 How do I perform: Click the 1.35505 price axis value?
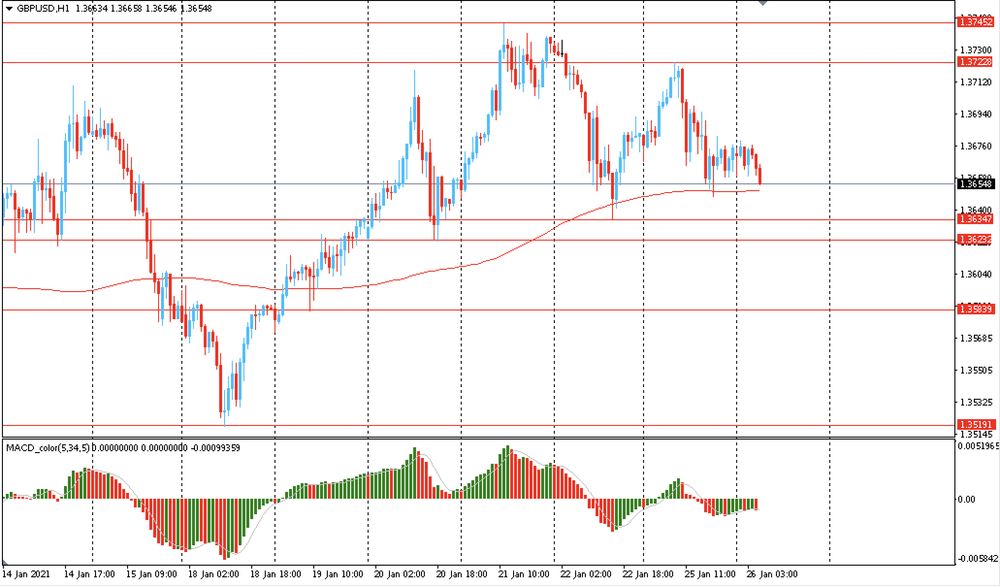click(x=976, y=370)
